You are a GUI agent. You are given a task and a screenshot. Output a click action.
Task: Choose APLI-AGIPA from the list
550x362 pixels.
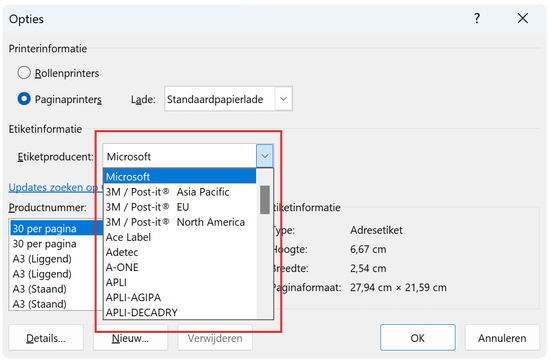(180, 297)
